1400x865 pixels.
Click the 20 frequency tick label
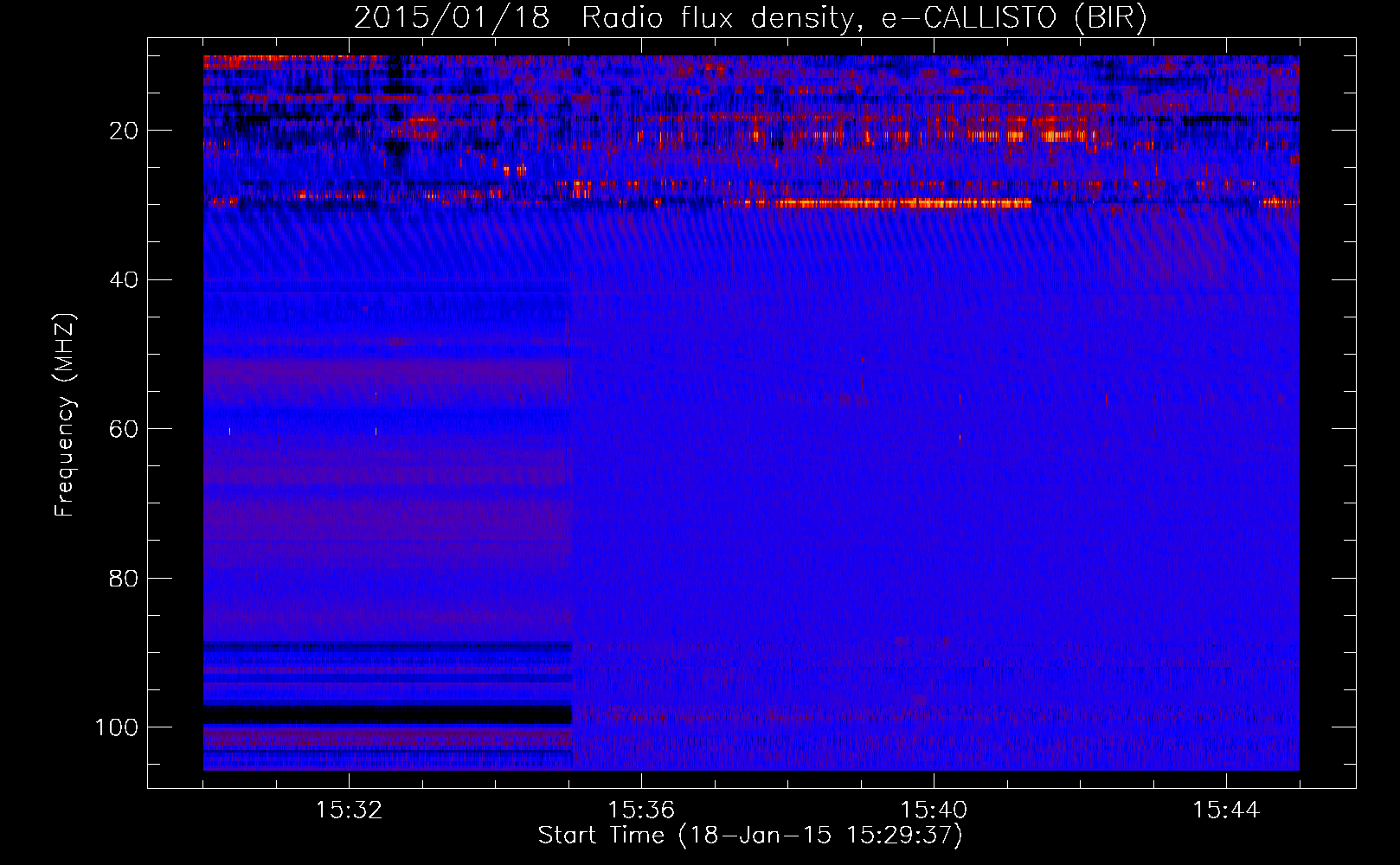point(124,131)
